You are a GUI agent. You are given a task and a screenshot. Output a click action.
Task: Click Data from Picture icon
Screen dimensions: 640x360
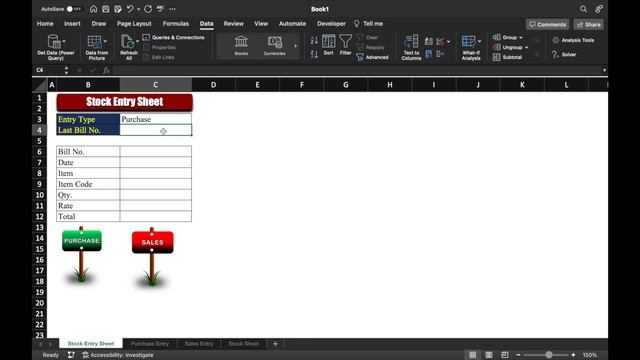94,42
